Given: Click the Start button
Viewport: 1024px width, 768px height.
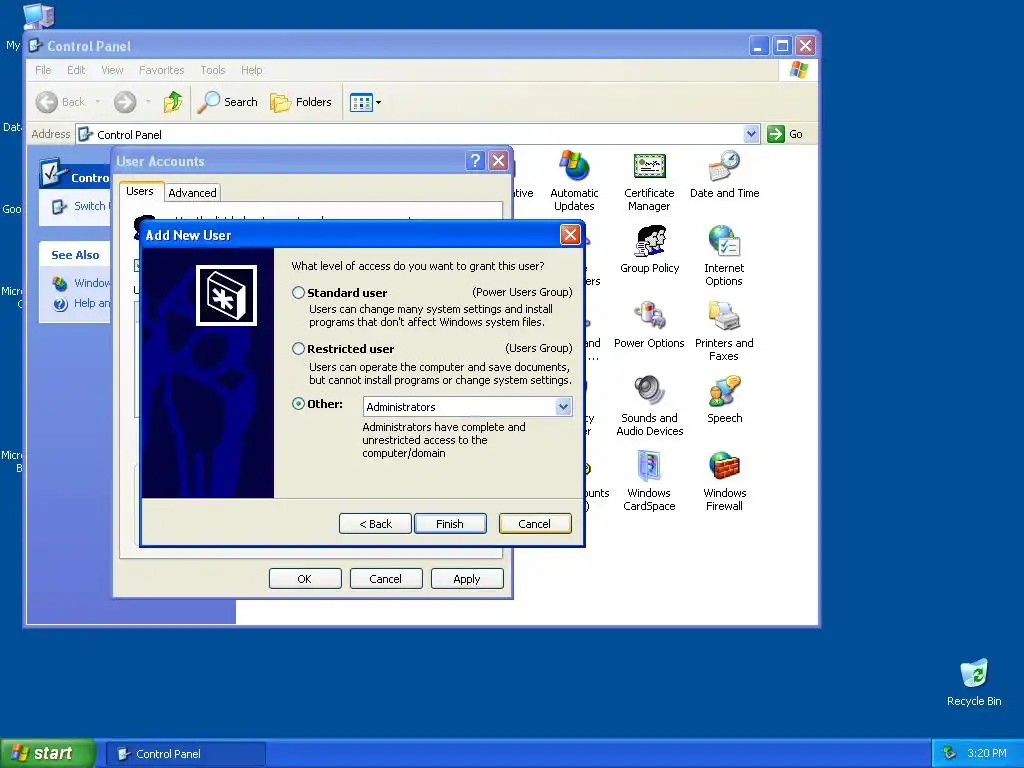Looking at the screenshot, I should point(48,753).
